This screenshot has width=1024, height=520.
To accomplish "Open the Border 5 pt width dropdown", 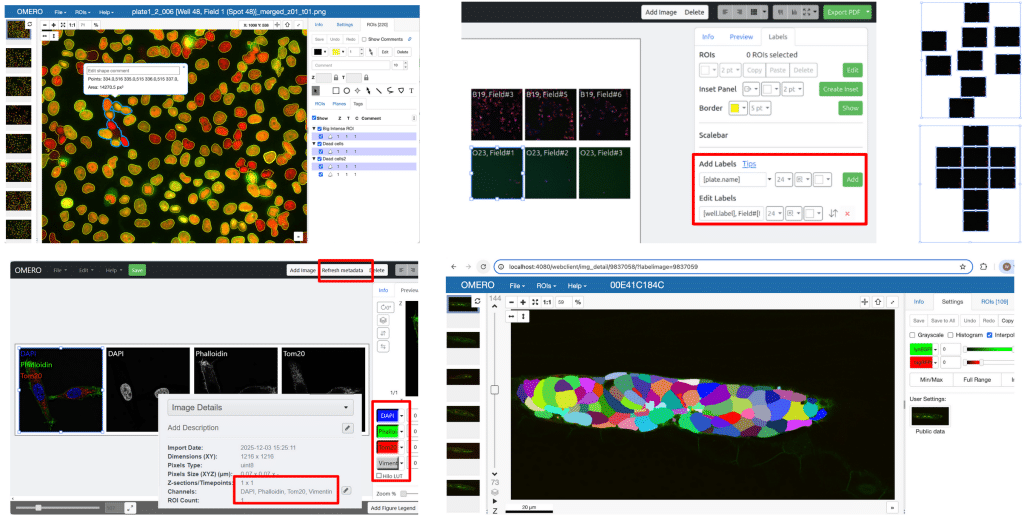I will coord(761,108).
